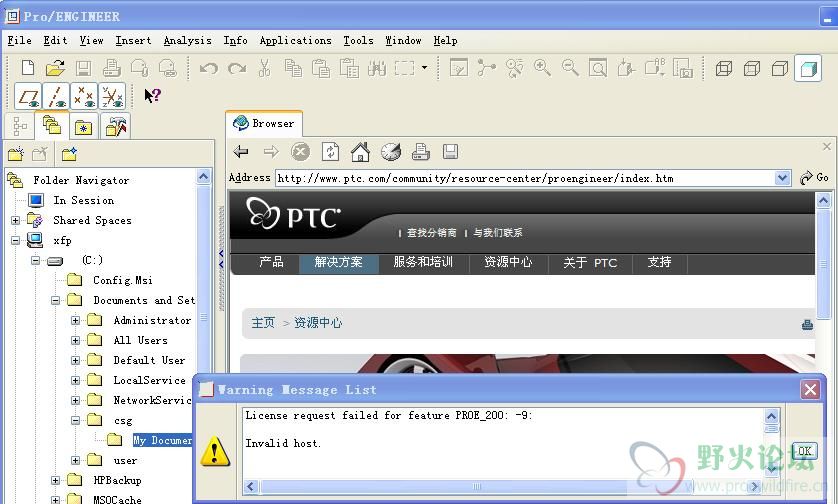Toggle datum axes display

[56, 97]
